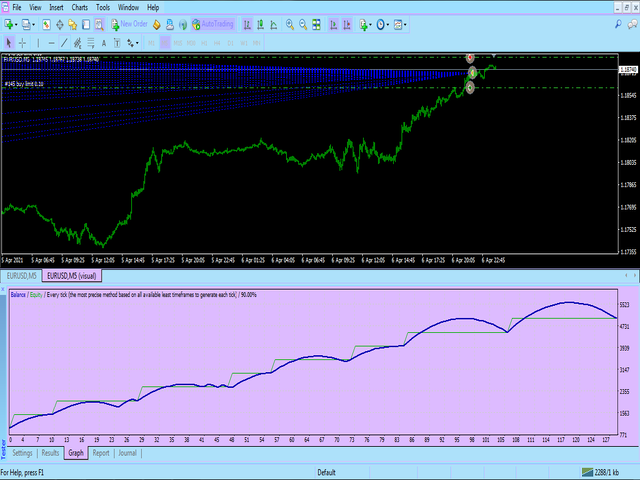Select the Horizontal Line tool
The image size is (640, 480).
[51, 42]
